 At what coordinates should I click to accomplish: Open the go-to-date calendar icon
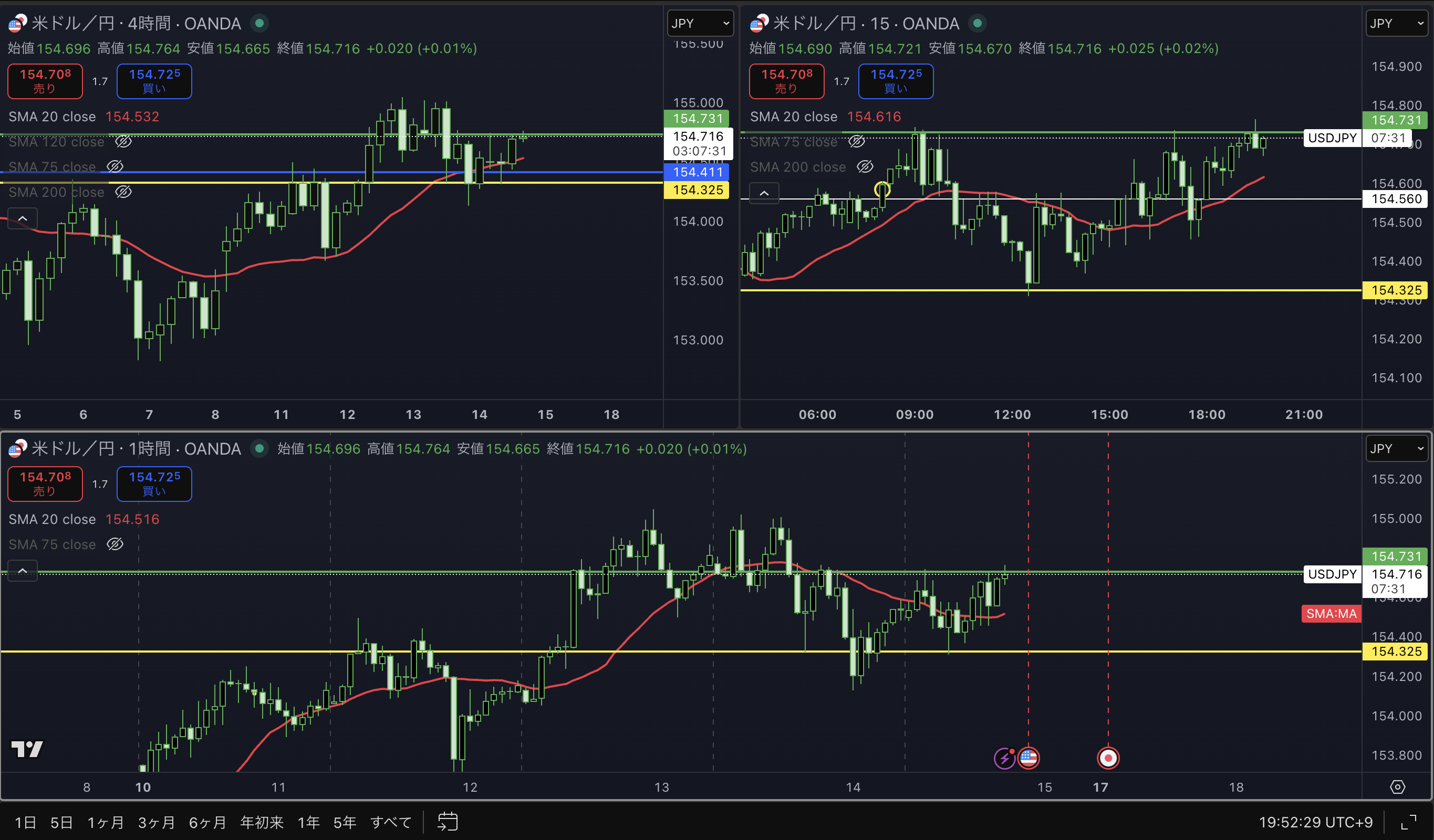point(448,822)
